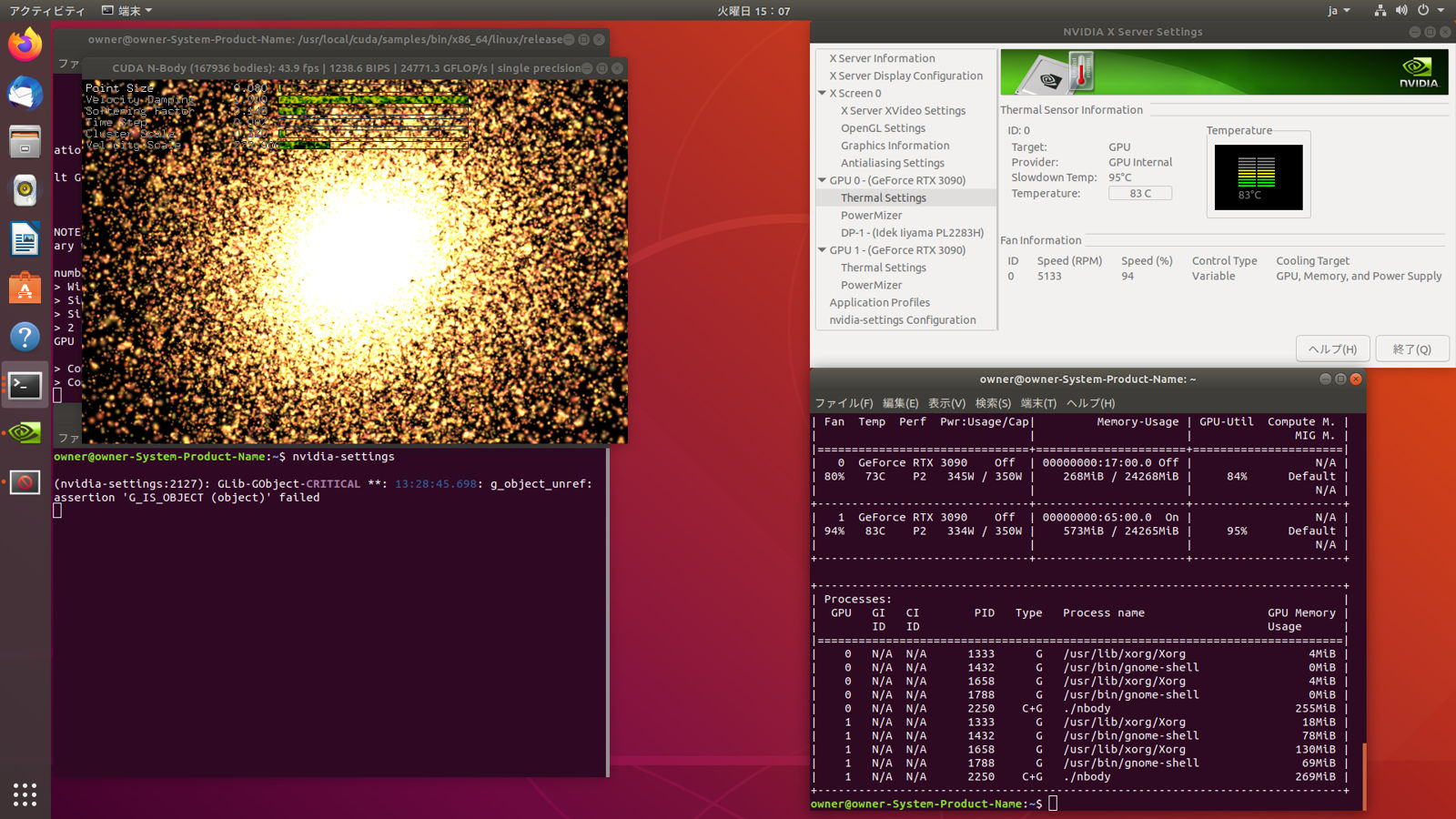
Task: Click the fan Speed (RPM) value 5133
Action: 1049,277
